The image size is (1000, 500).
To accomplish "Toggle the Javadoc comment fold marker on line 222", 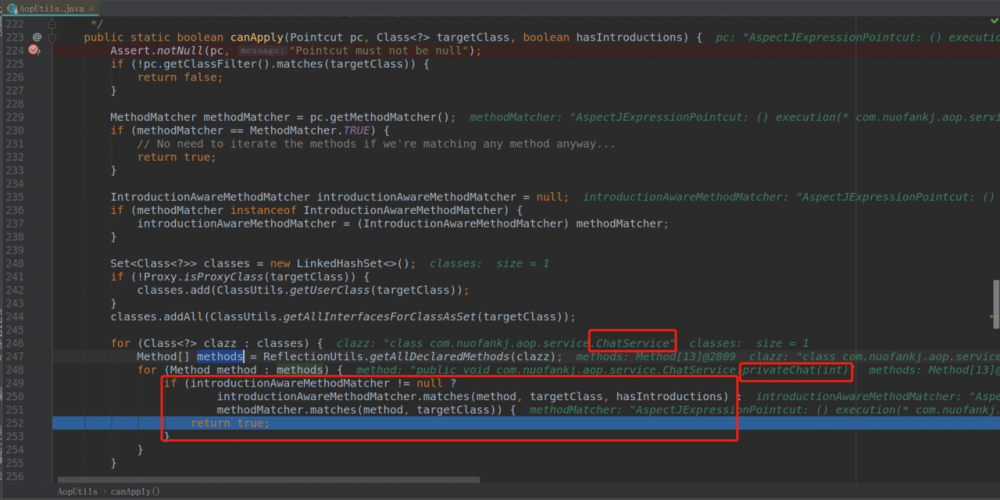I will [52, 24].
